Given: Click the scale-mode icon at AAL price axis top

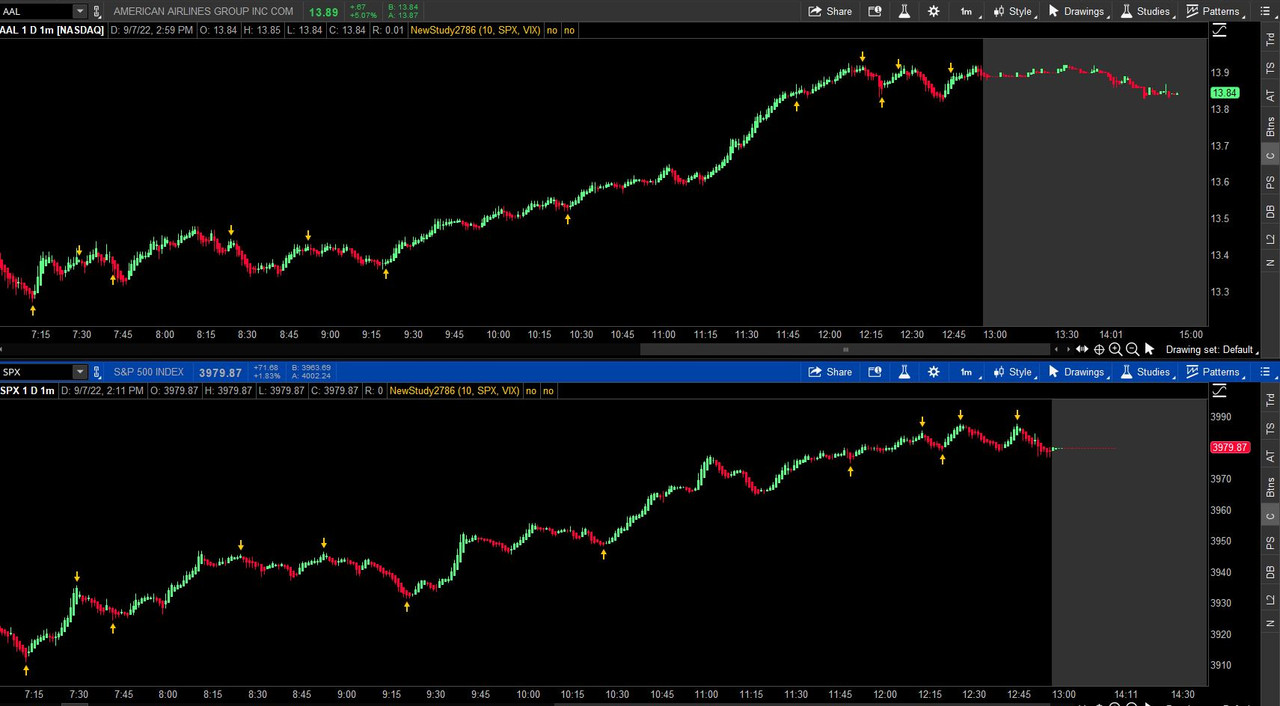Looking at the screenshot, I should (1220, 30).
